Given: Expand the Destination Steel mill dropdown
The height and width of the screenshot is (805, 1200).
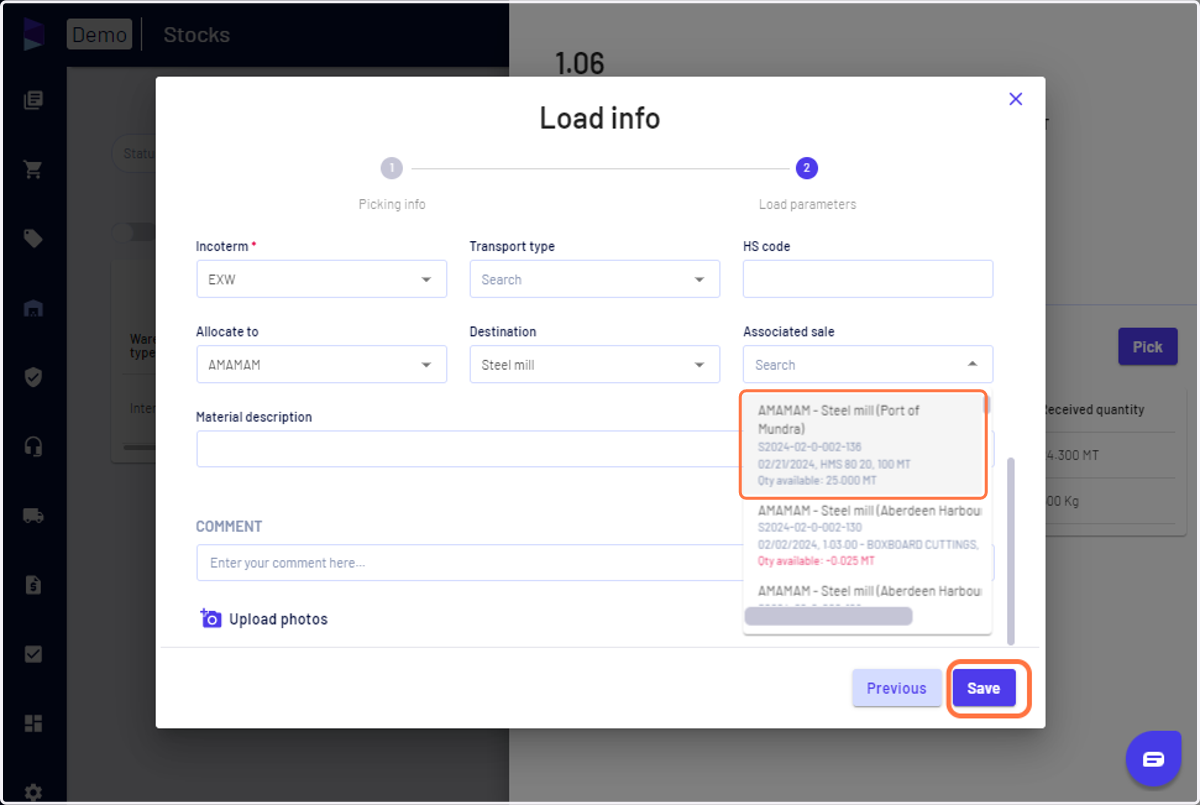Looking at the screenshot, I should coord(594,364).
